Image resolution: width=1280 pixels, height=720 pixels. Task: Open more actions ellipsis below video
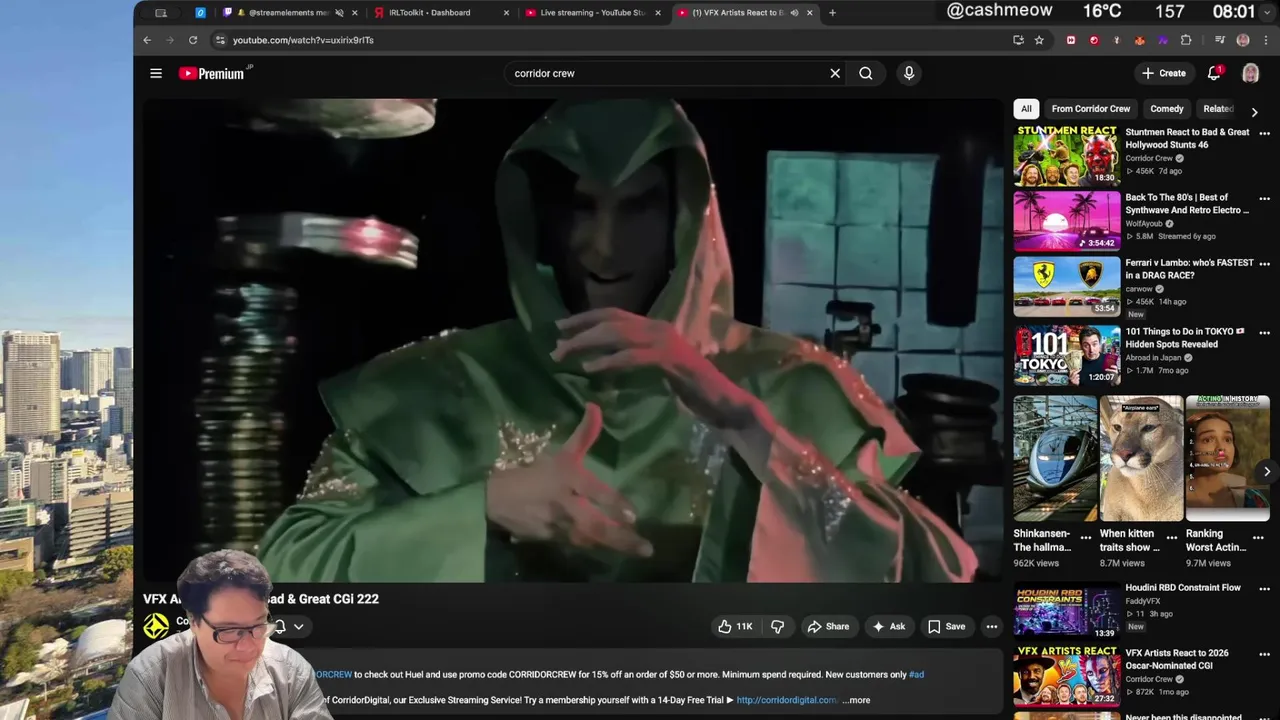[x=992, y=627]
